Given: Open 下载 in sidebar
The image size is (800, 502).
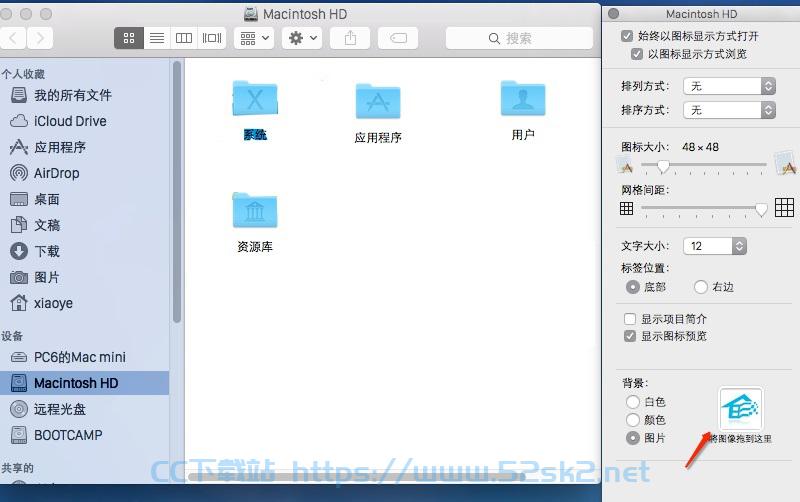Looking at the screenshot, I should 84,251.
